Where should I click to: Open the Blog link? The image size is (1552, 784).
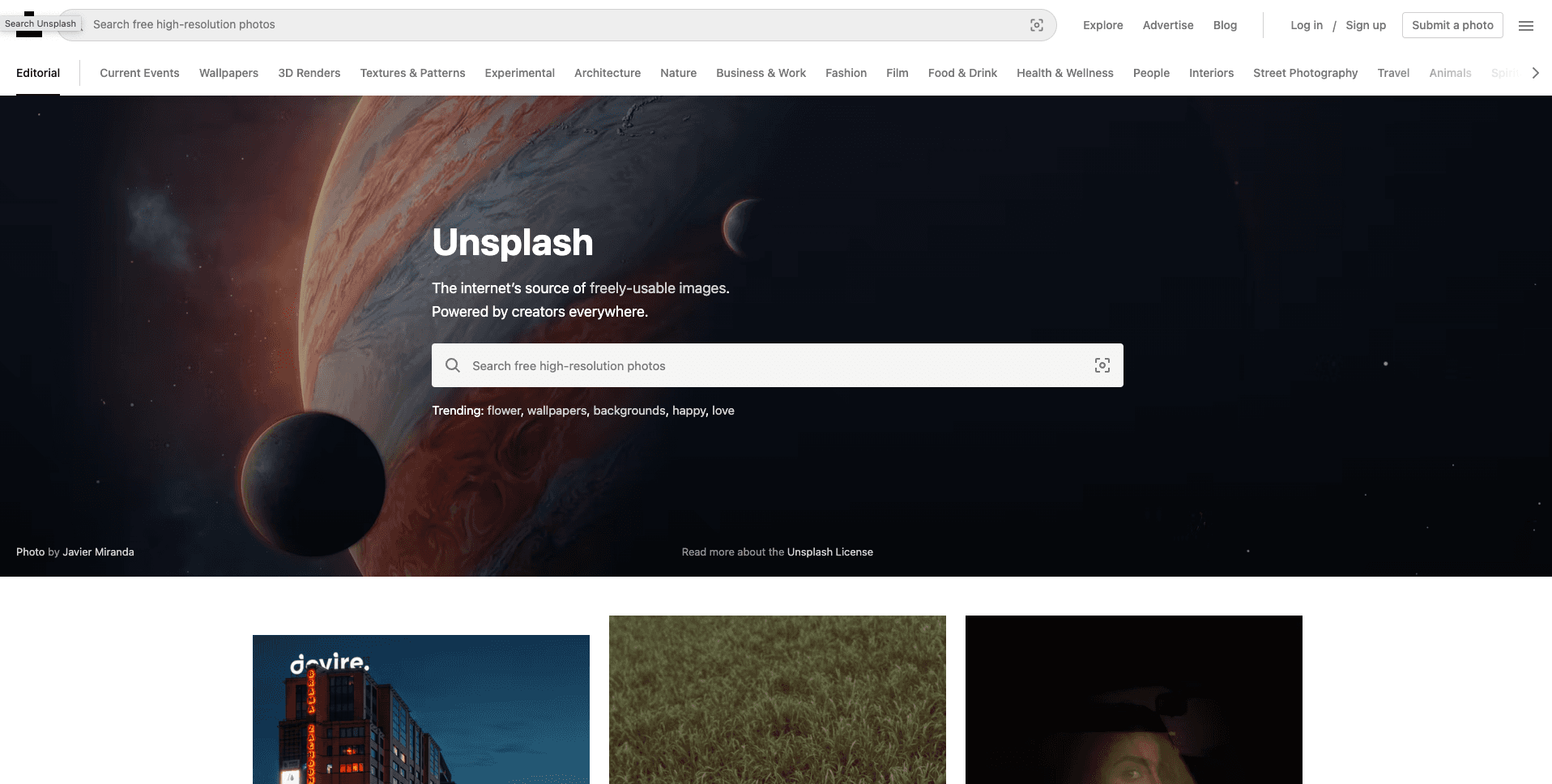click(1225, 25)
